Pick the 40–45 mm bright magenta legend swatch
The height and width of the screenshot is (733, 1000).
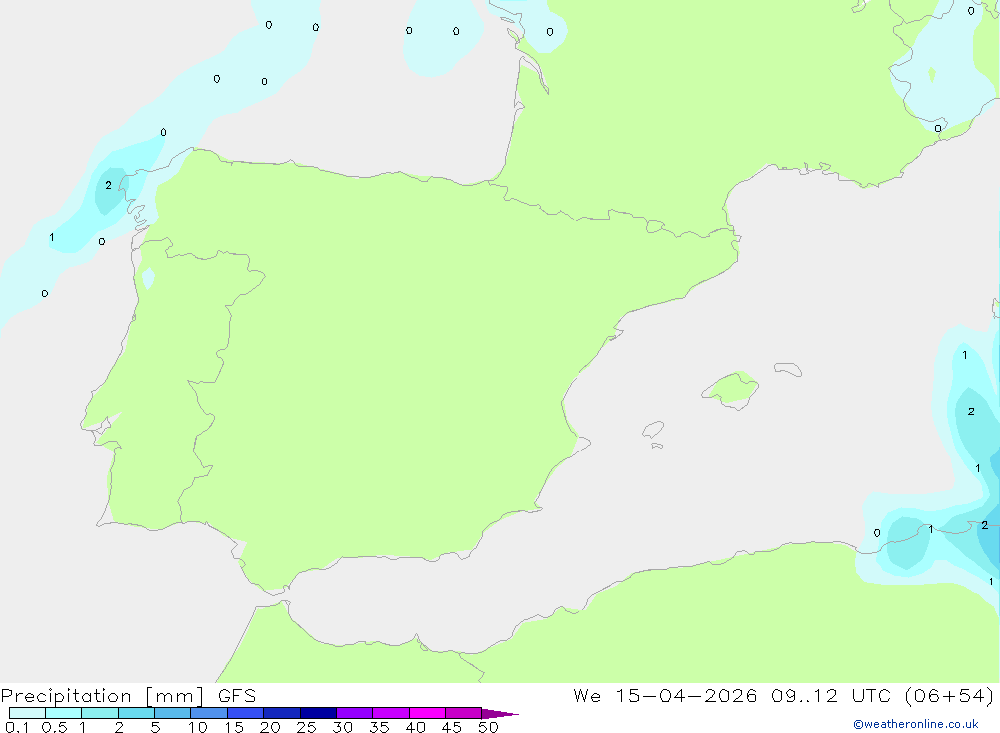(x=427, y=713)
